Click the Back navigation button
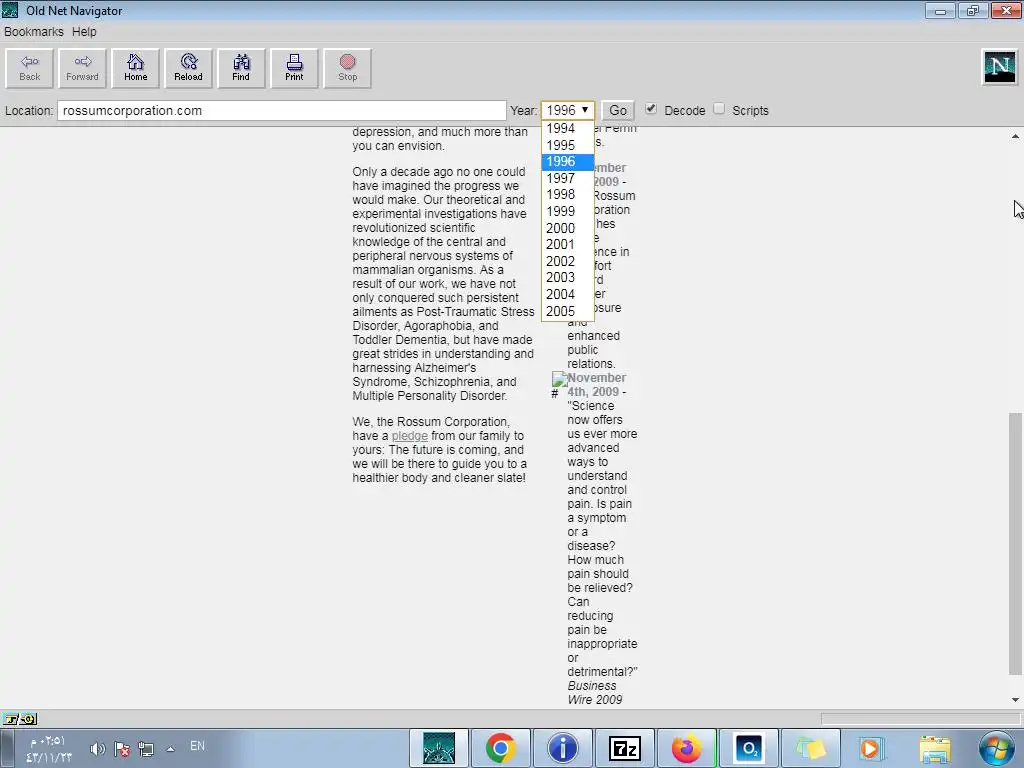This screenshot has width=1024, height=768. tap(29, 68)
